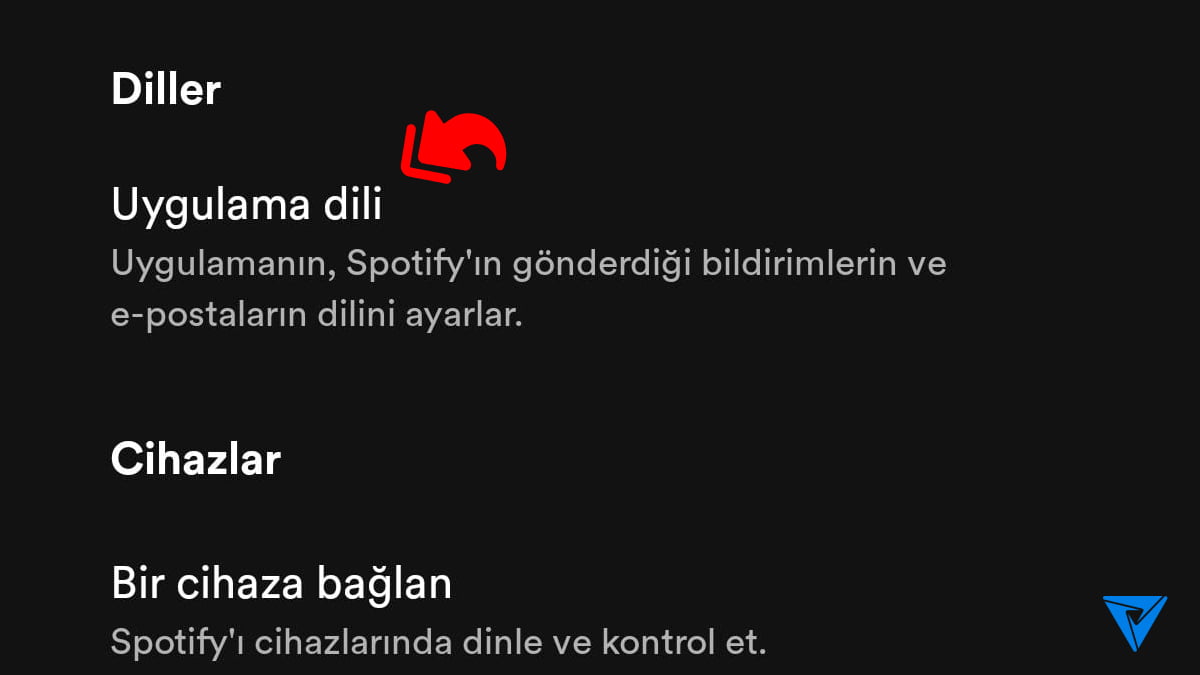1200x675 pixels.
Task: Click the blue triangular logo watermark
Action: 1134,623
